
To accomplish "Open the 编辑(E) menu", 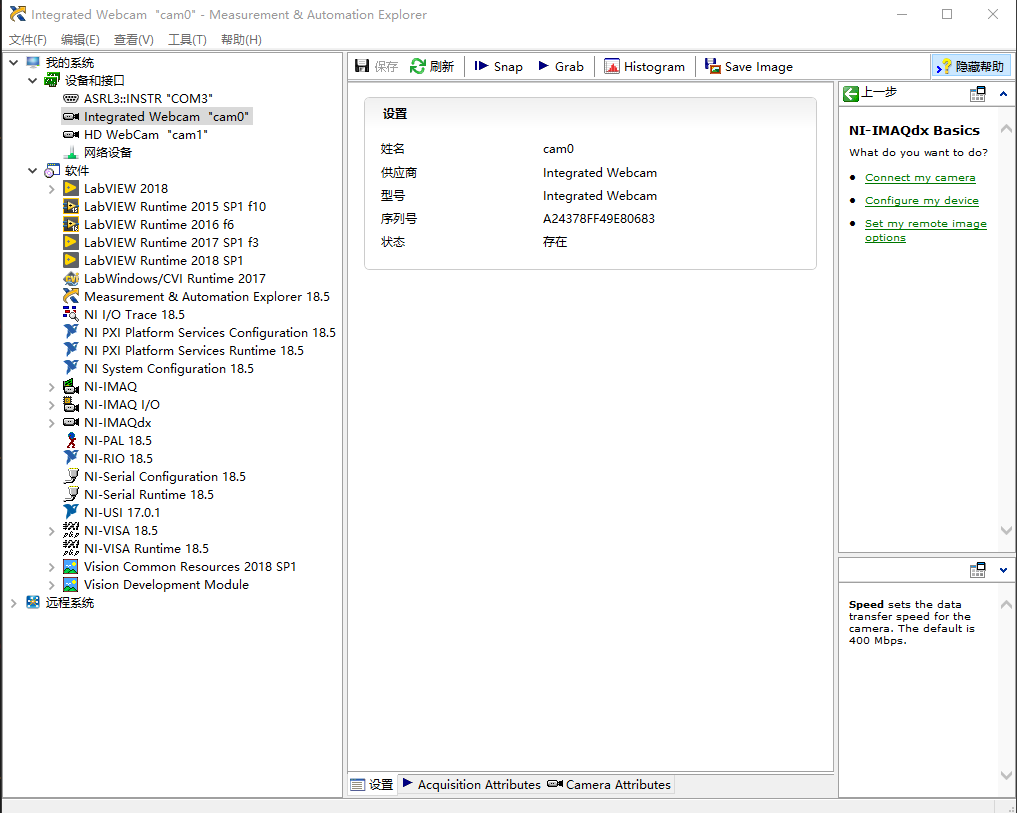I will (80, 40).
